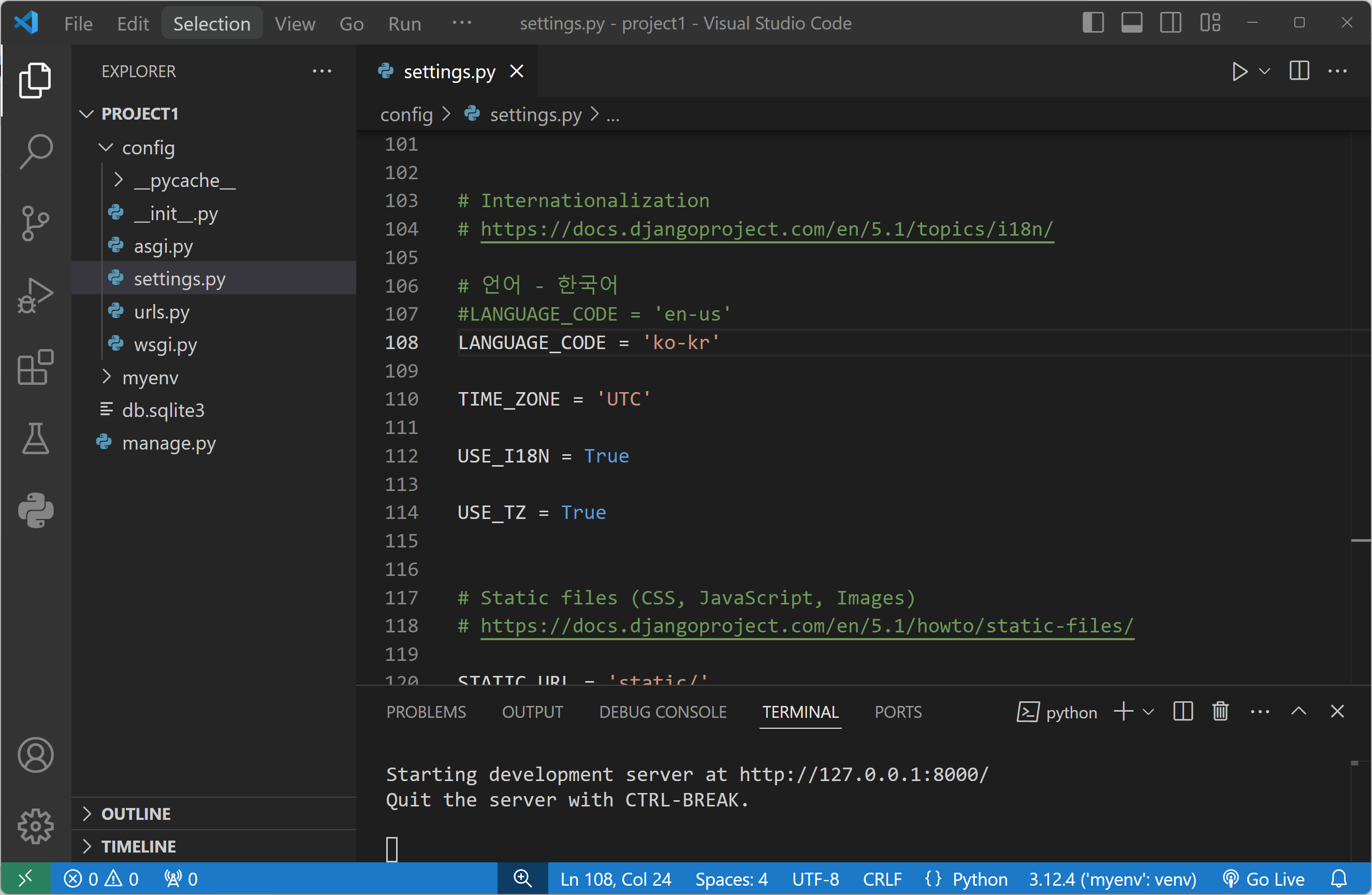Open urls.py from the explorer
The width and height of the screenshot is (1372, 895).
pos(162,312)
